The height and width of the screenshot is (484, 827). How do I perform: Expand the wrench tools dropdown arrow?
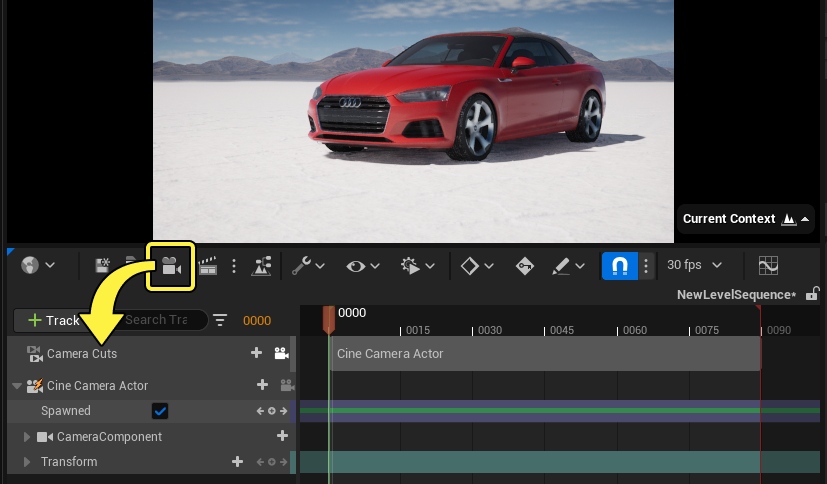tap(320, 266)
